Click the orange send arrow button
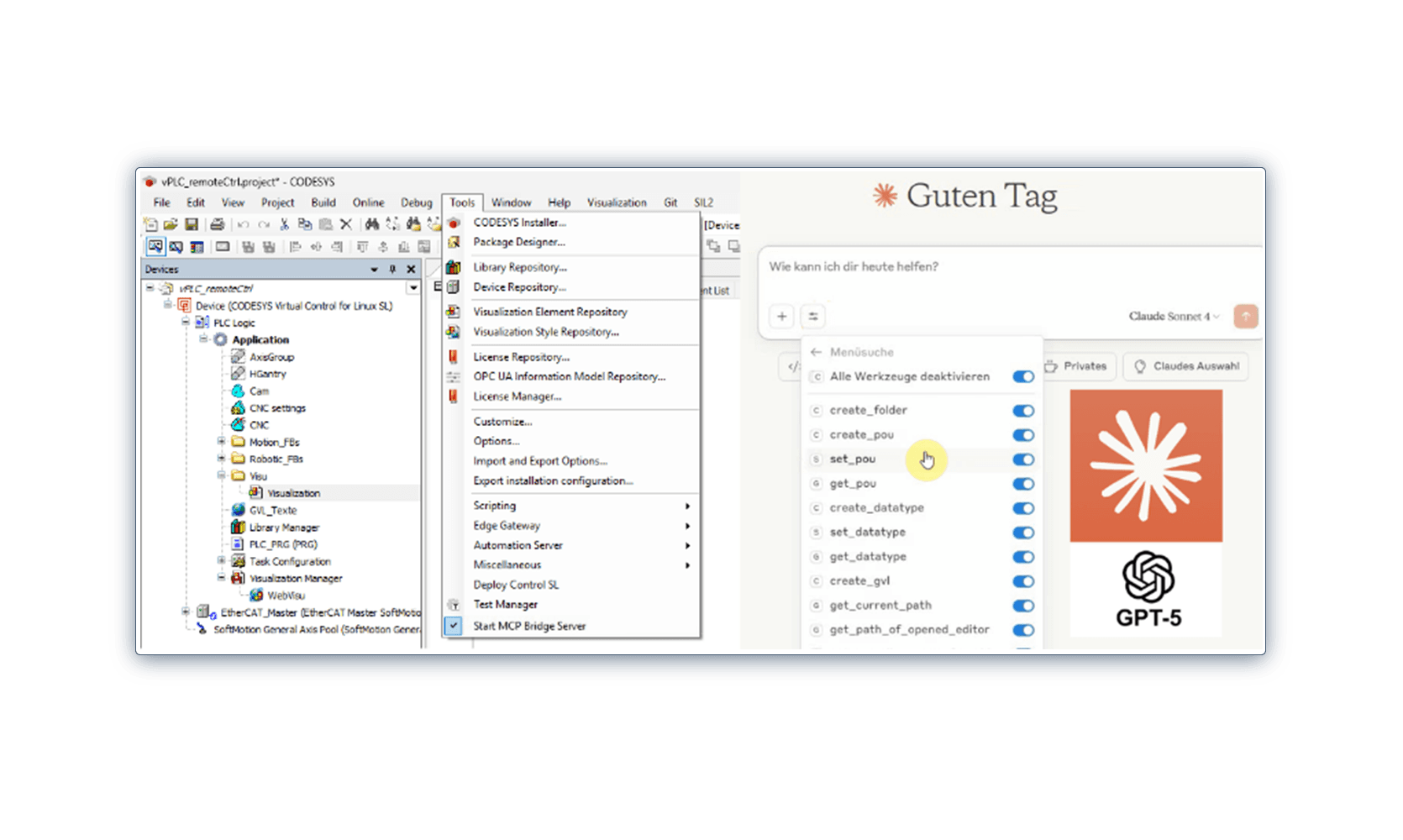This screenshot has height=840, width=1403. click(1245, 317)
